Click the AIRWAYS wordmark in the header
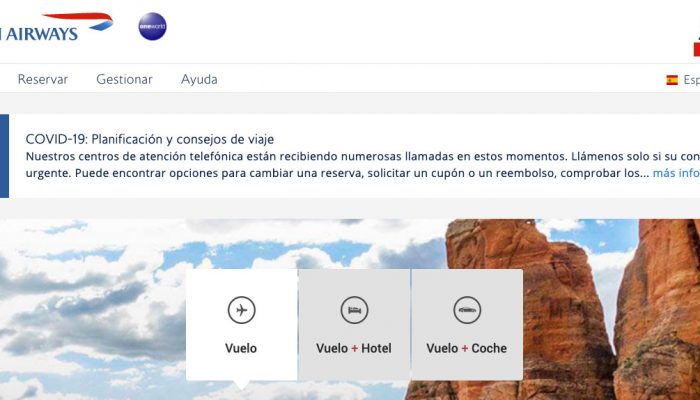 pyautogui.click(x=39, y=34)
